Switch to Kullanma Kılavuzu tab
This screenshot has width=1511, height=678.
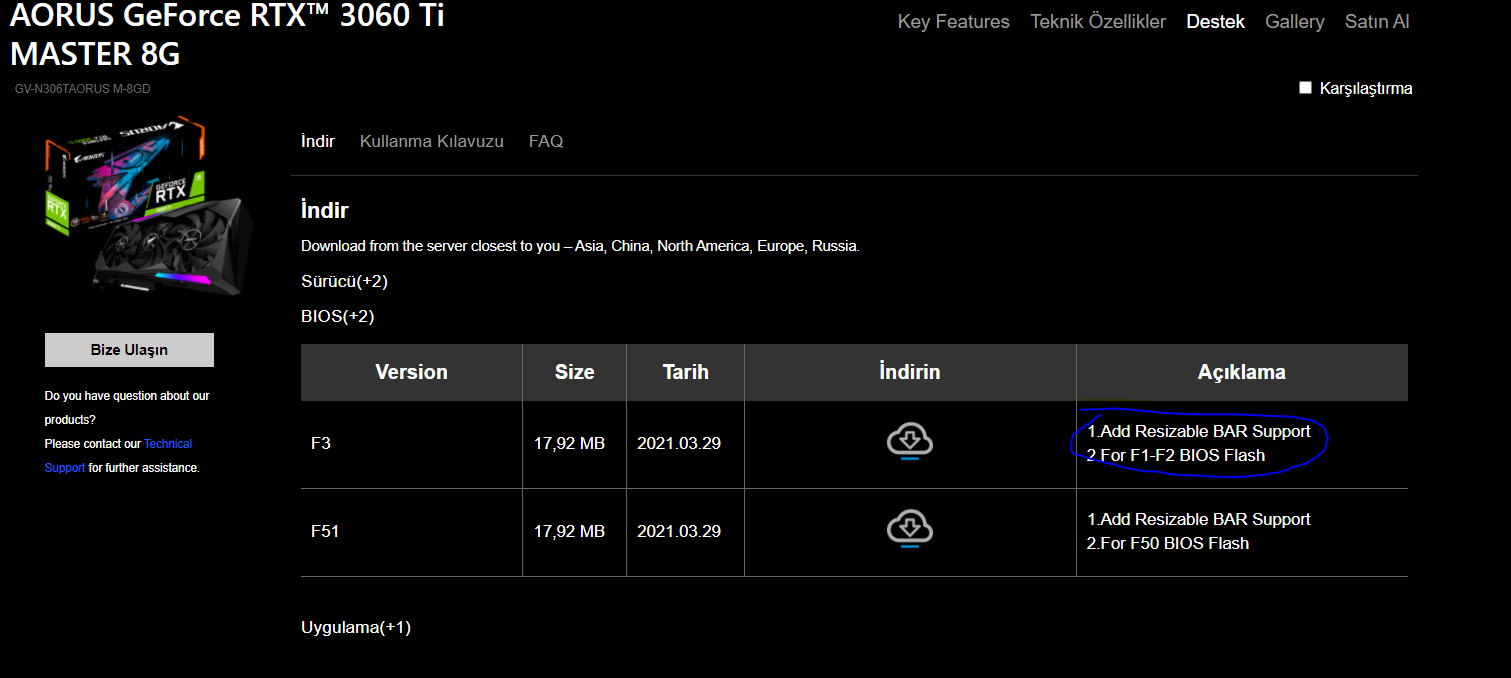click(x=432, y=141)
